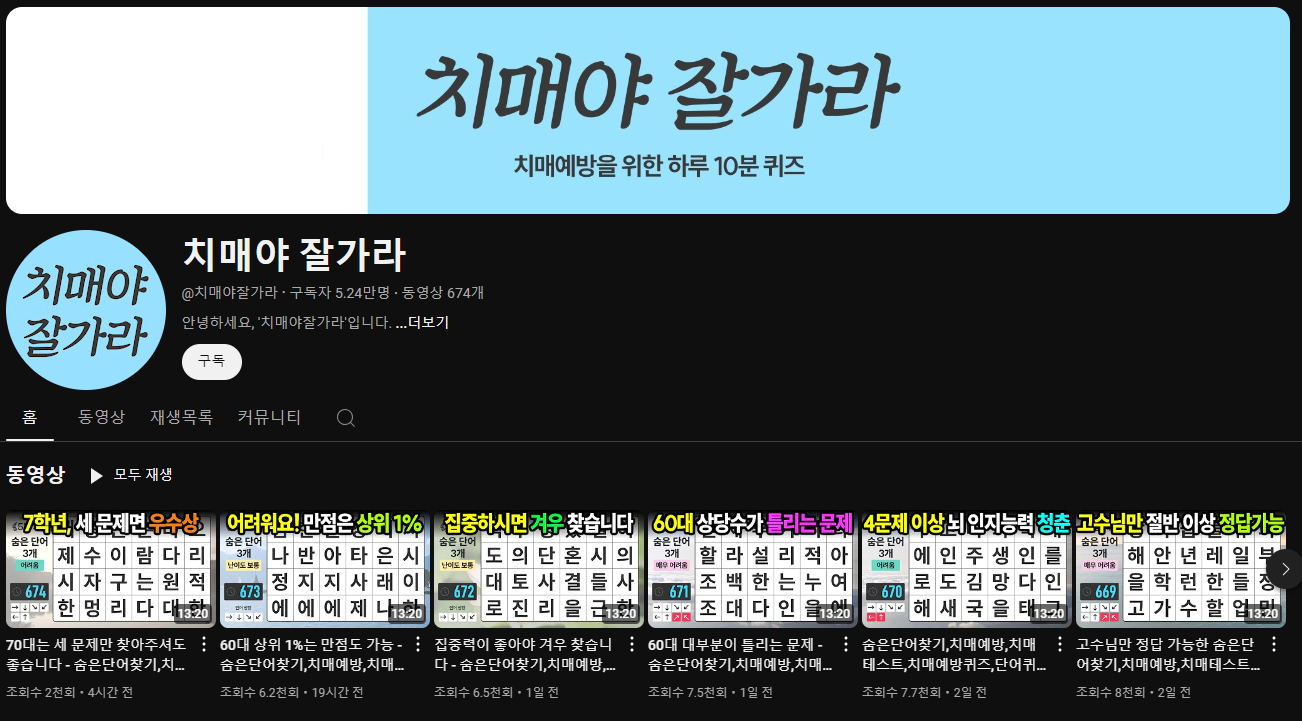Click the right chevron to show more videos
Image resolution: width=1302 pixels, height=721 pixels.
[x=1285, y=568]
